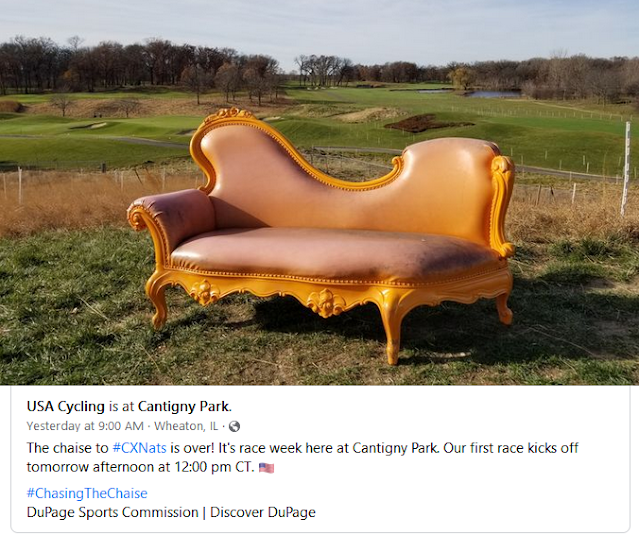Open the Cantigny Park location link

(x=184, y=406)
